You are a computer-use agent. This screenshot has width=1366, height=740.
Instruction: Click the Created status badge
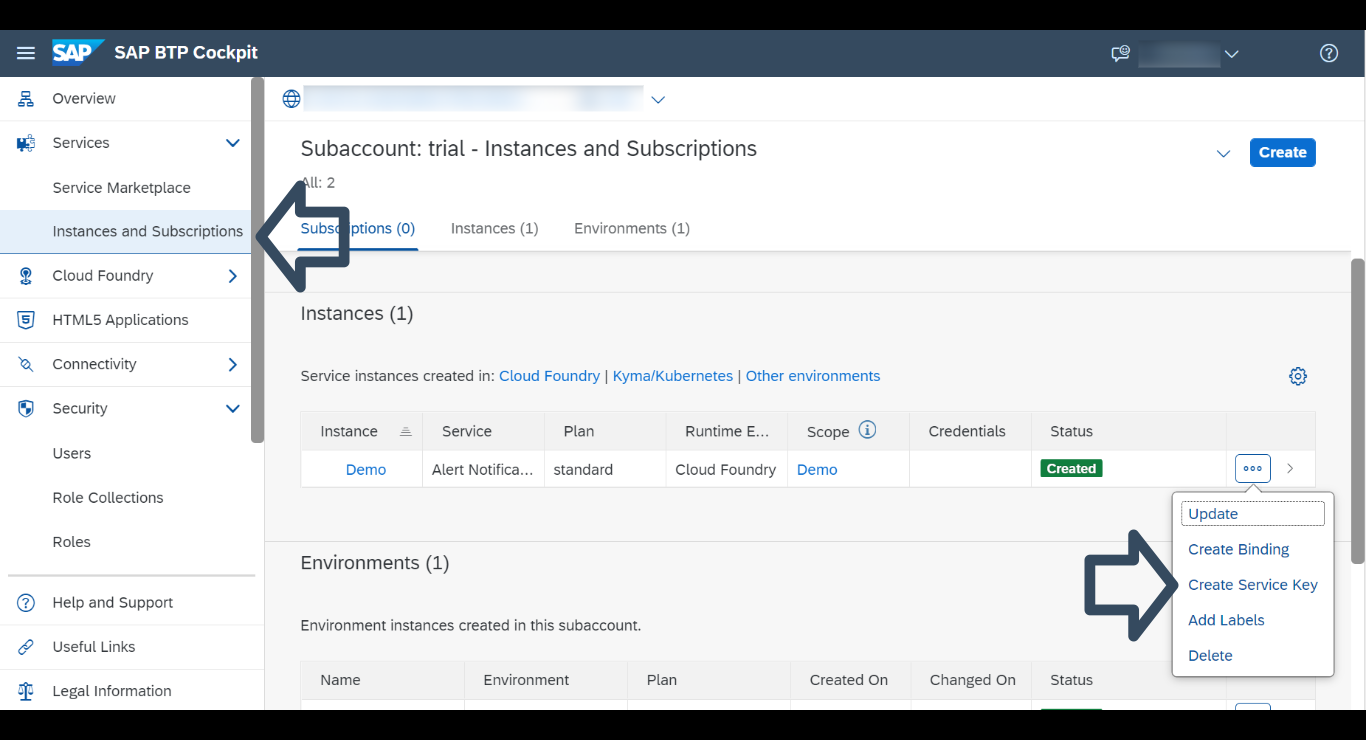pos(1071,468)
